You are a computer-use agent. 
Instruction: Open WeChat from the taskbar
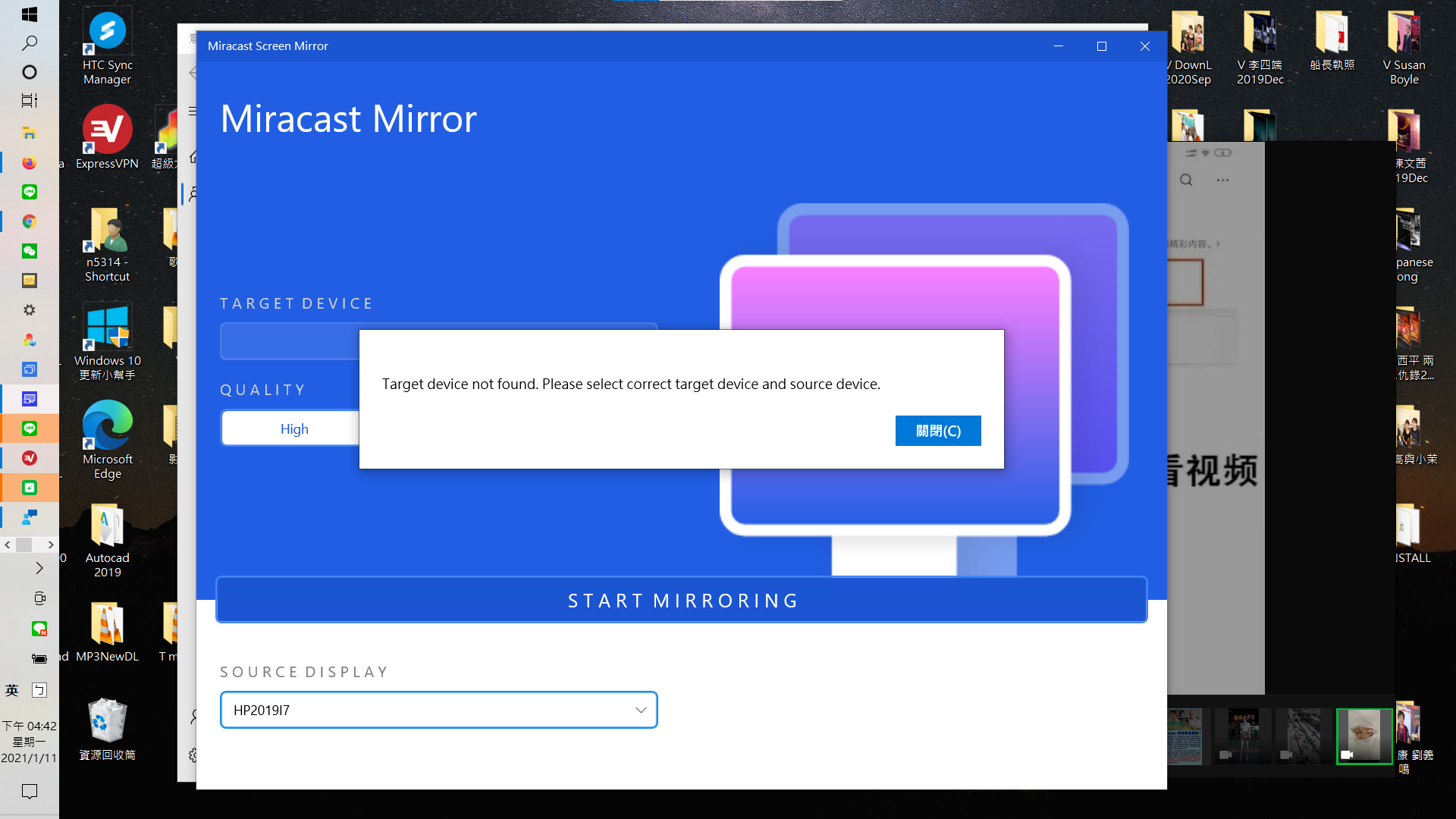(x=30, y=251)
